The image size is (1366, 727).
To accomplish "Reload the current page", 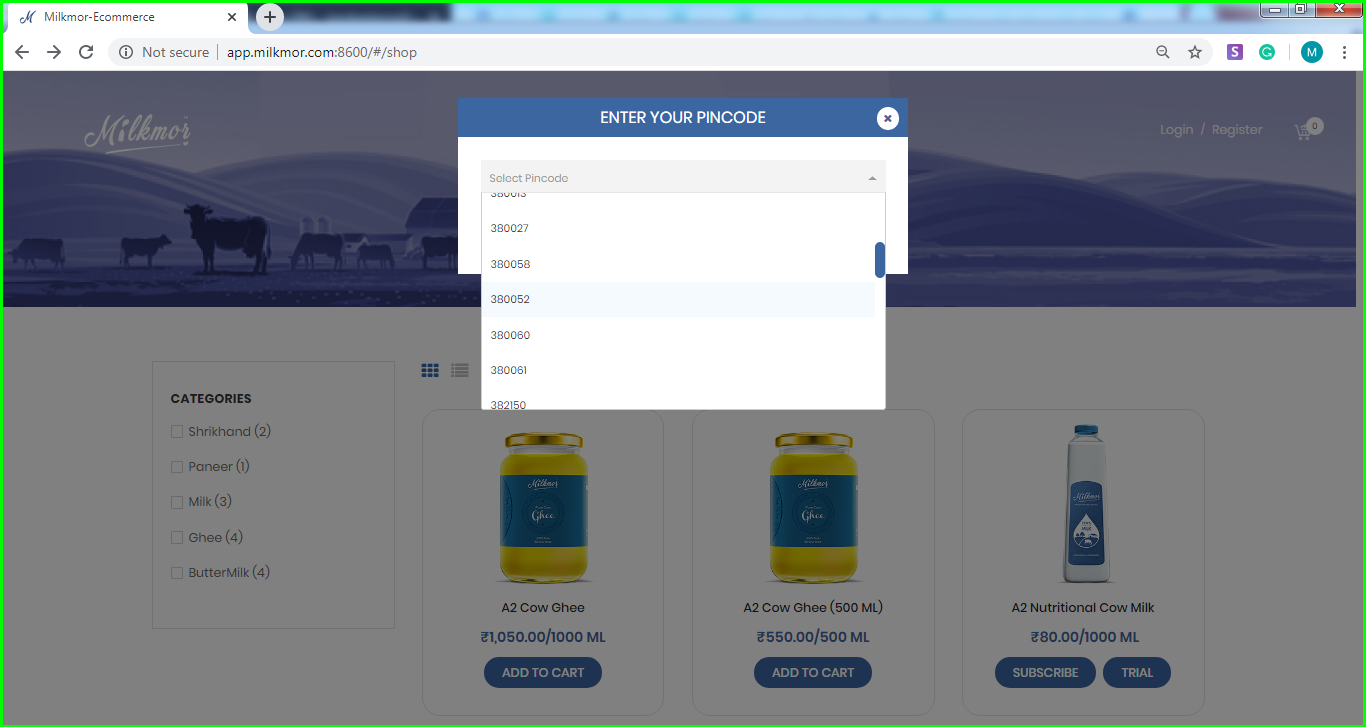I will click(86, 52).
